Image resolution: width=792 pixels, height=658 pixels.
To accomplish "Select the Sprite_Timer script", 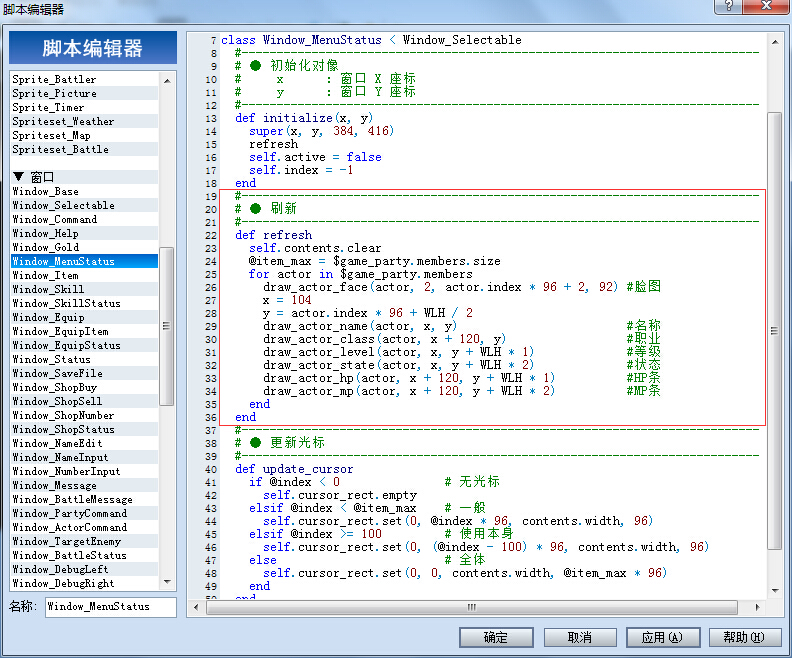I will click(x=84, y=108).
